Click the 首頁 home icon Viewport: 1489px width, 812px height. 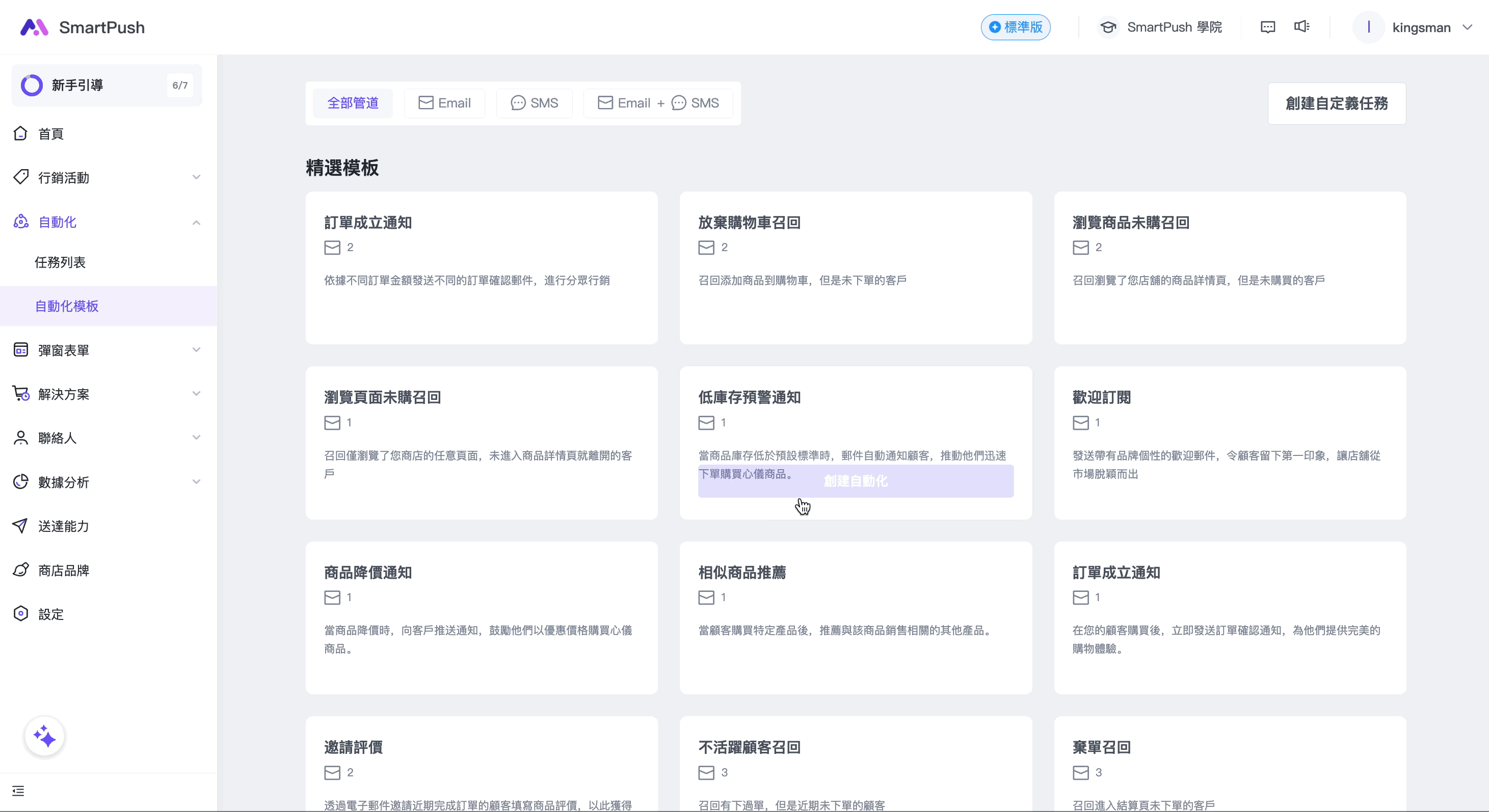(x=21, y=133)
